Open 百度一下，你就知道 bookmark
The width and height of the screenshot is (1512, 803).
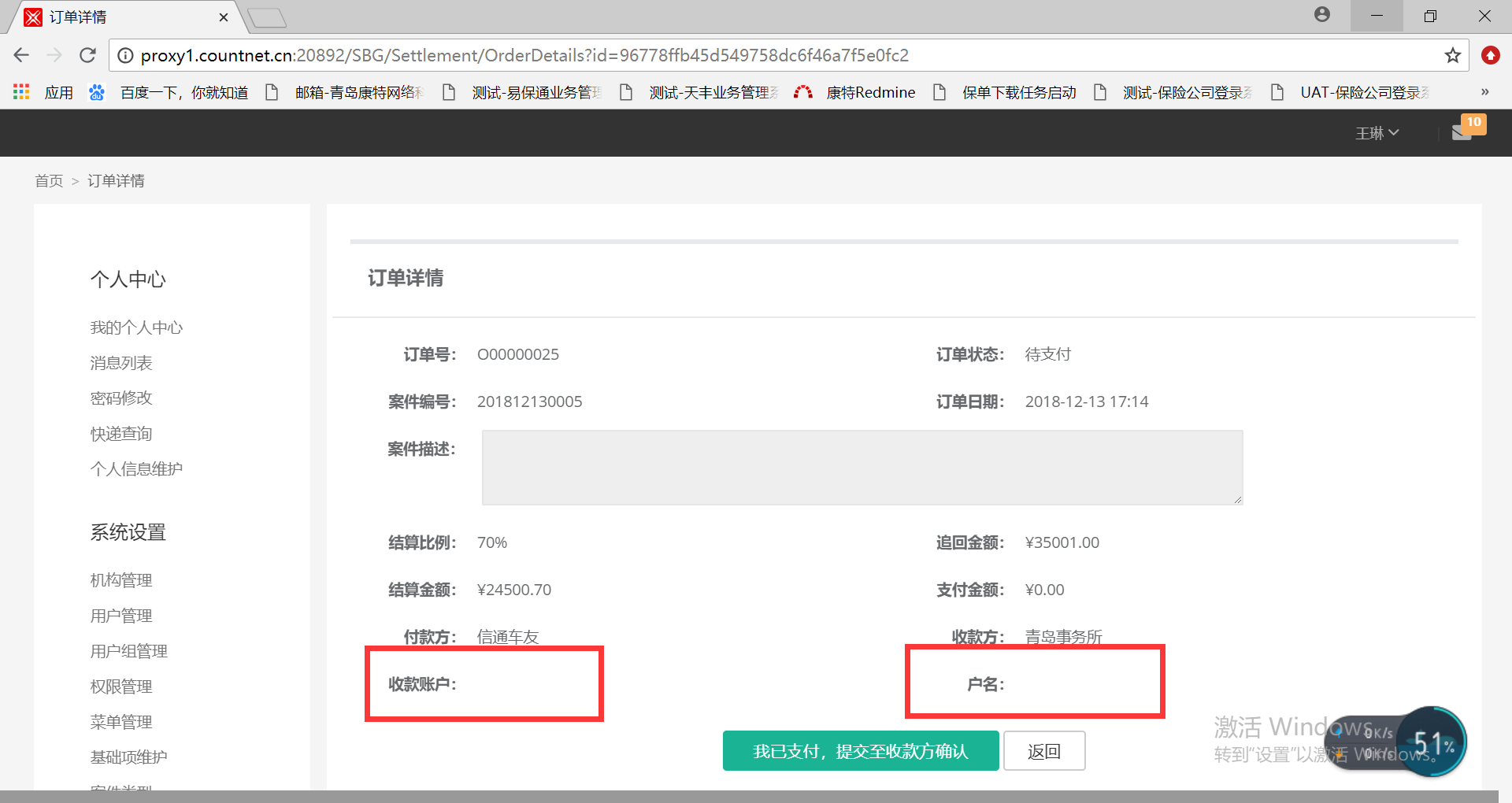click(169, 92)
